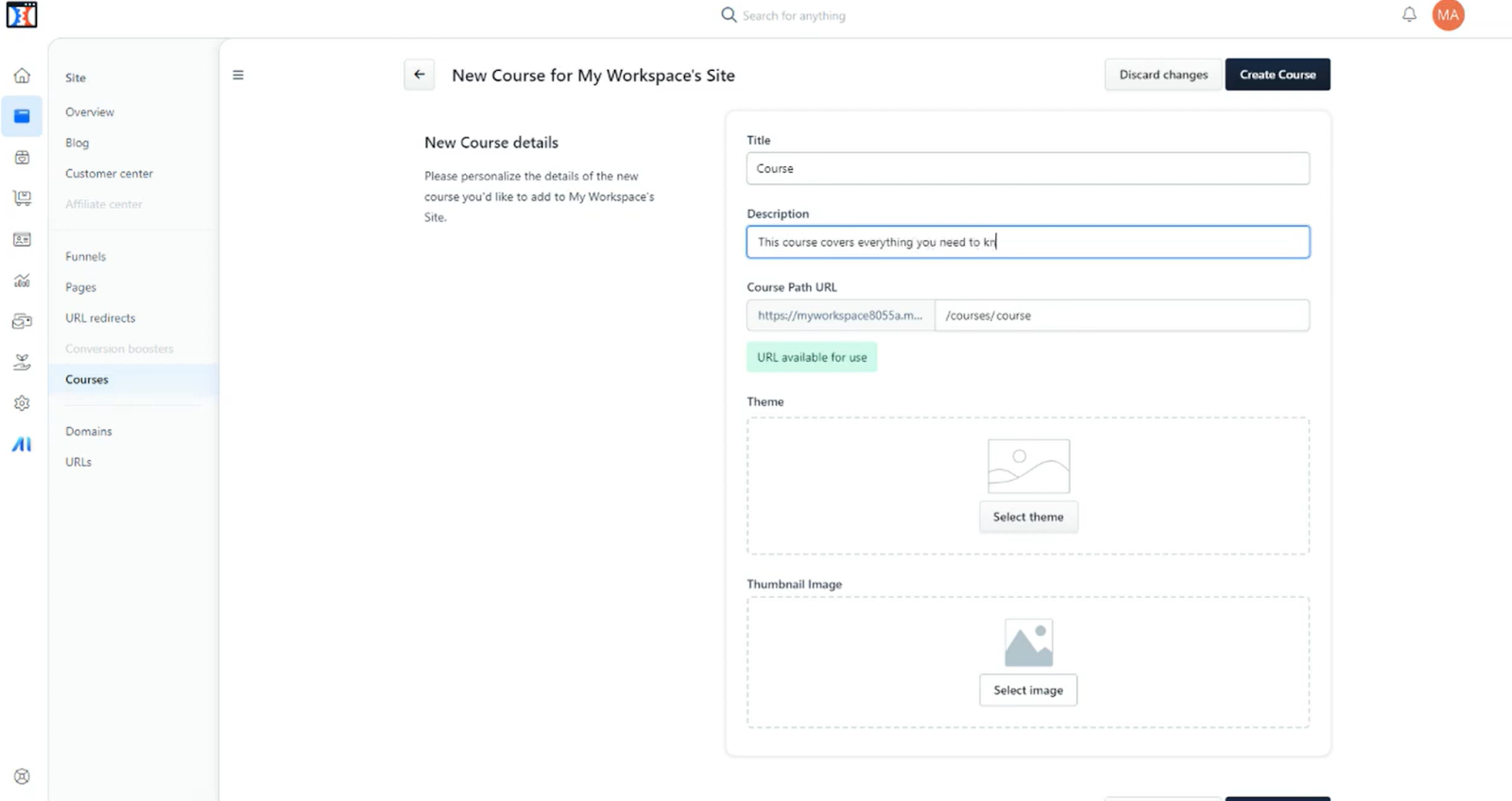Click the ClickFunnels logo
1512x801 pixels.
(x=22, y=15)
